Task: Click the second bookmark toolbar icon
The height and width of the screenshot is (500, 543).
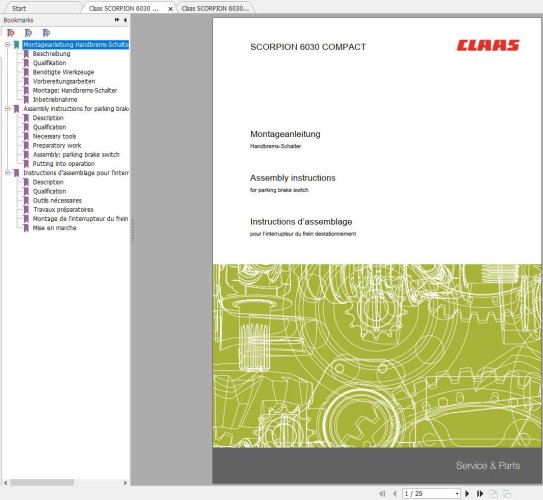Action: pos(28,33)
